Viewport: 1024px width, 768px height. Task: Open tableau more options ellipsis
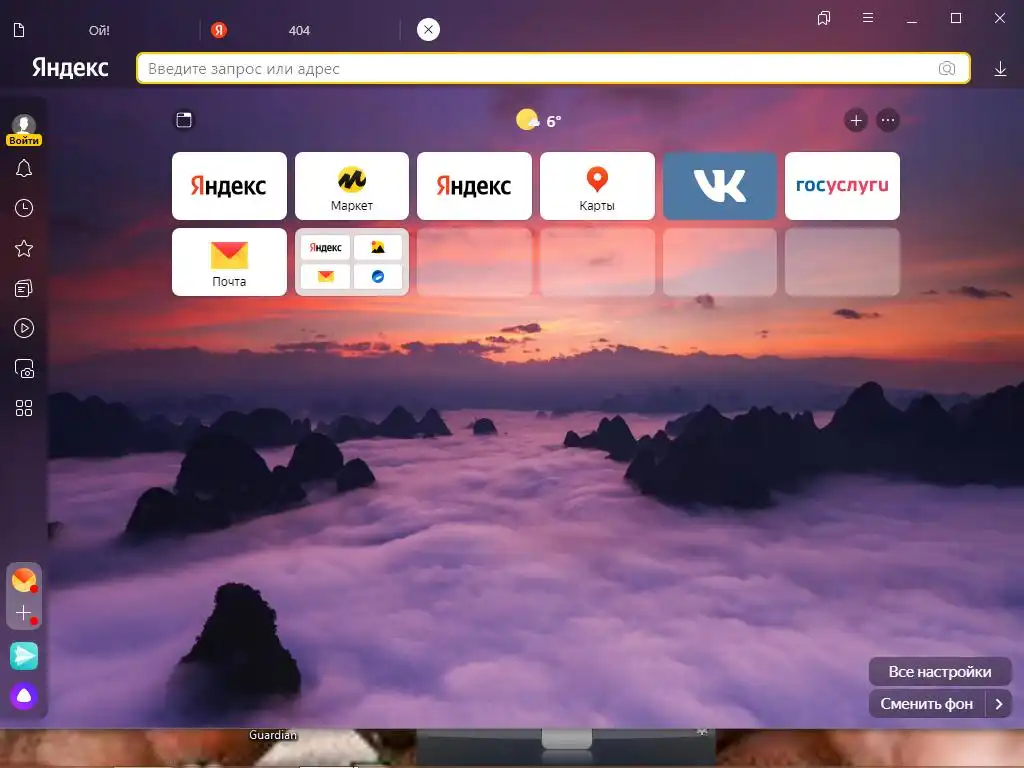[888, 120]
